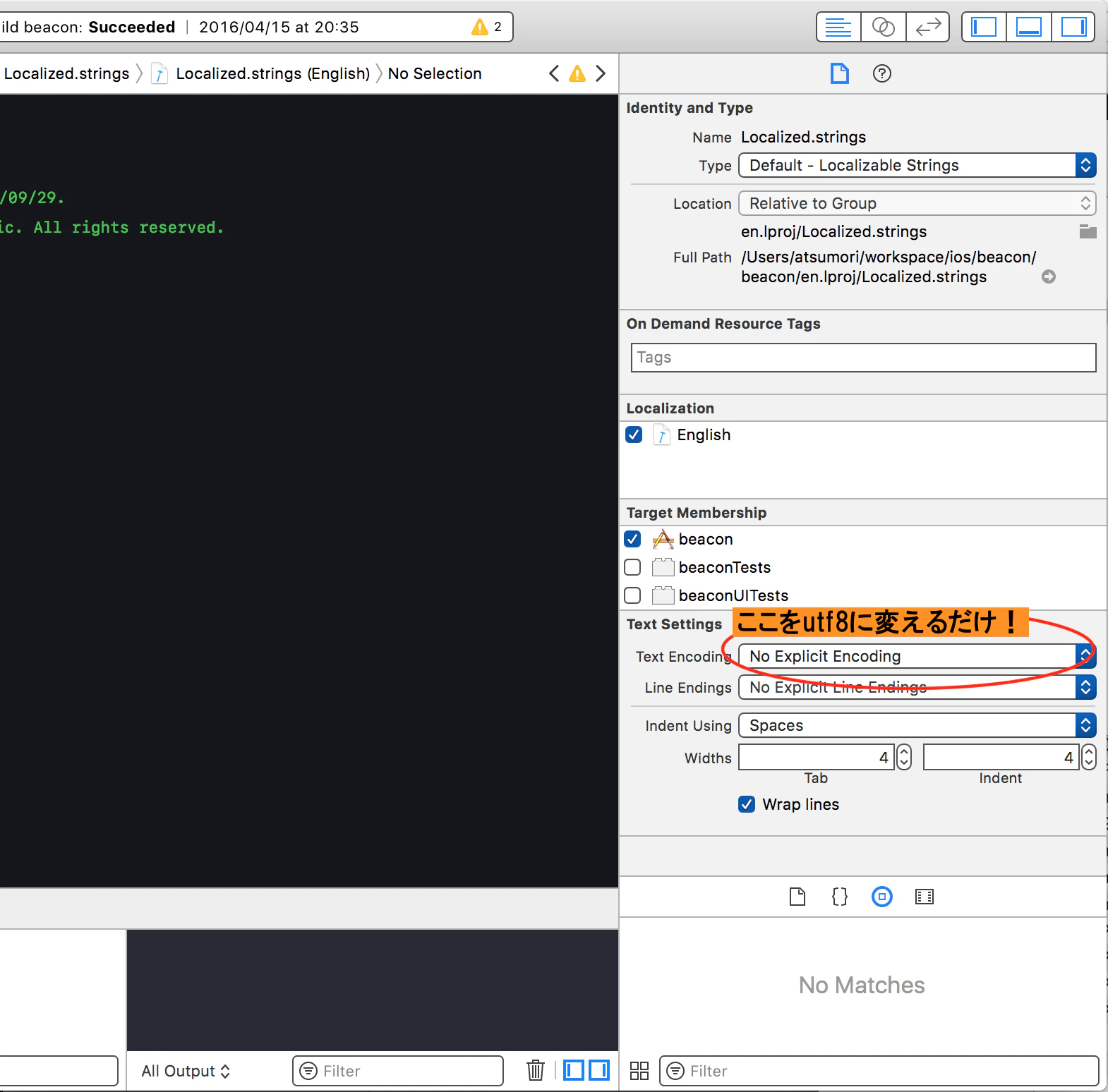Click the console Filter field
Viewport: 1108px width, 1092px height.
398,1071
